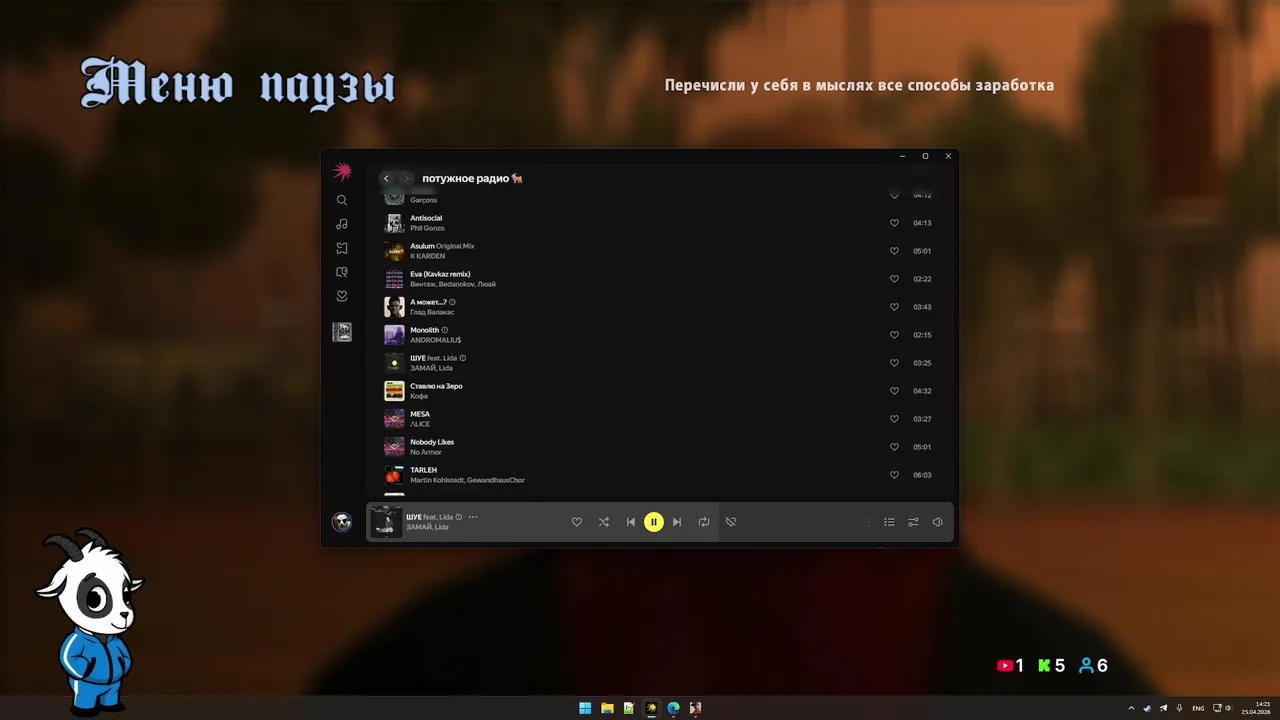Open Telegram from the system tray
Viewport: 1280px width, 720px height.
[x=1163, y=708]
